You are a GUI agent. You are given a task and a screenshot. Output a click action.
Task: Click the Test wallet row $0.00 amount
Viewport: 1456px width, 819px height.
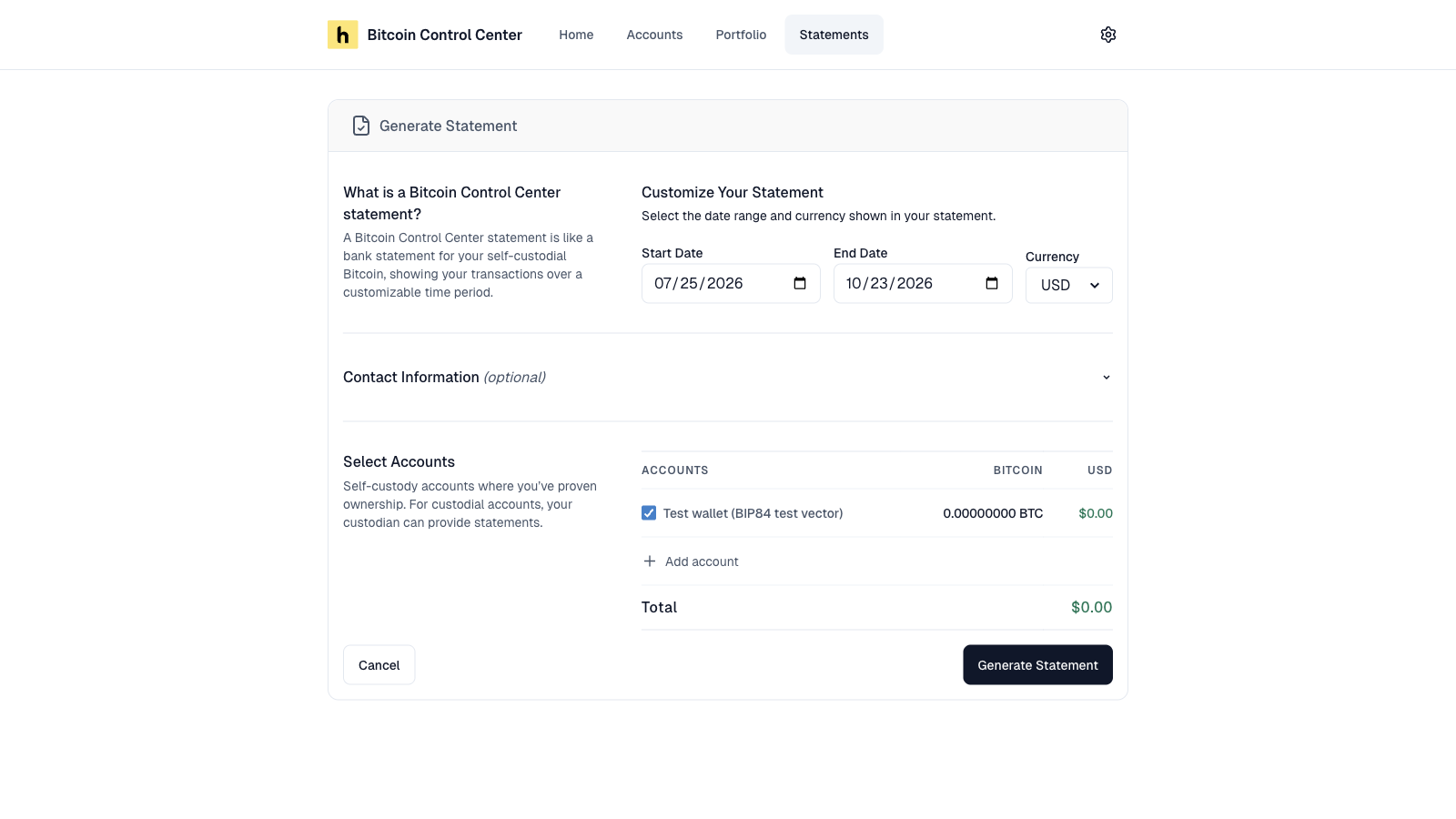point(1096,513)
